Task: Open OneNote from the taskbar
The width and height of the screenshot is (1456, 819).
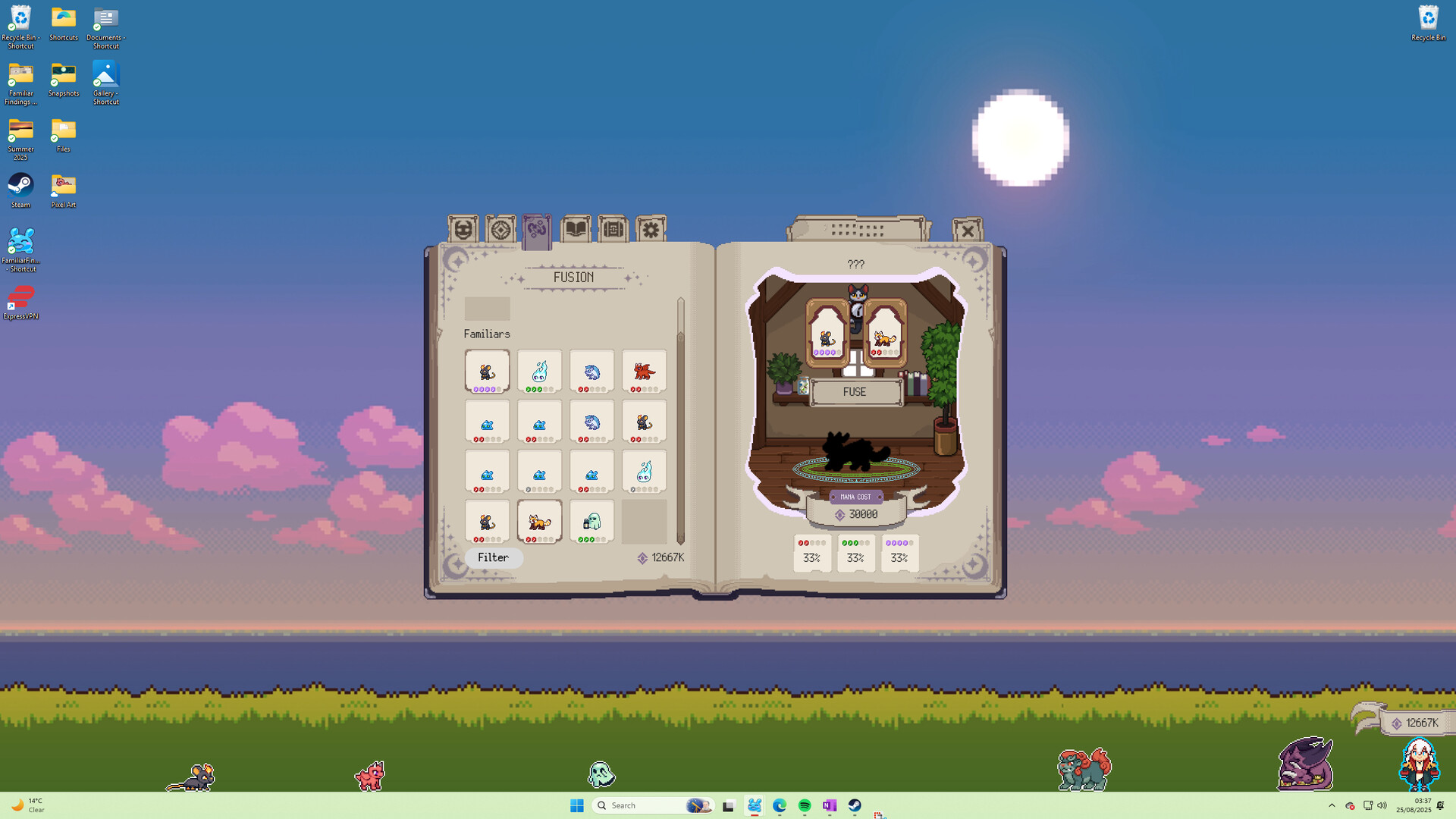Action: pos(830,805)
